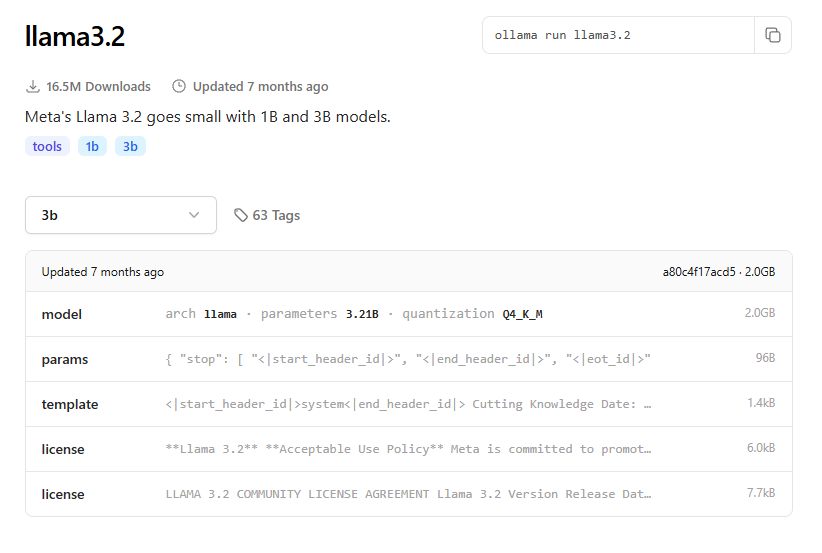Click the tag icon beside 63 Tags
Viewport: 822px width, 553px height.
[x=241, y=215]
